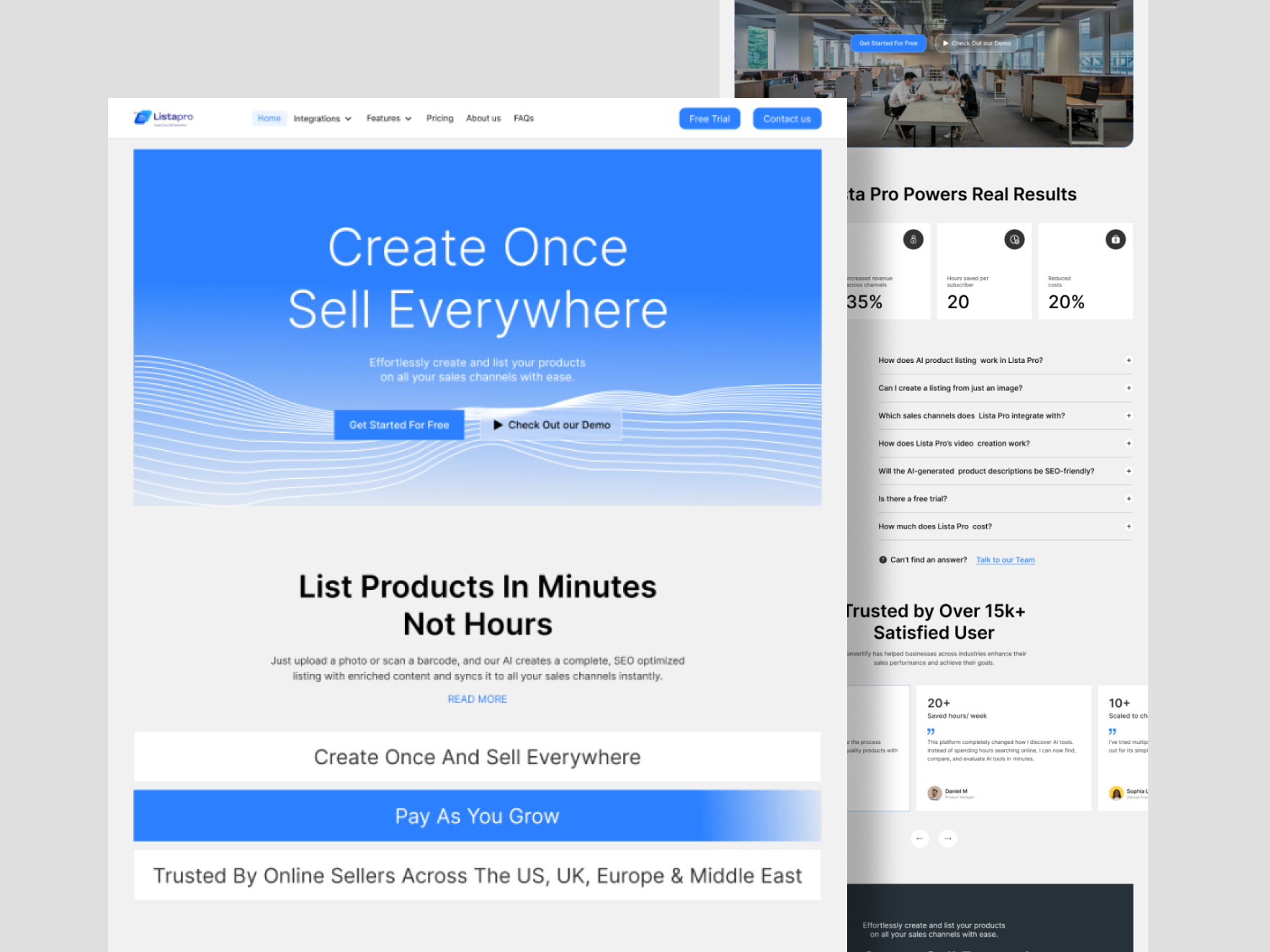Click the next arrow under the testimonials

click(949, 838)
